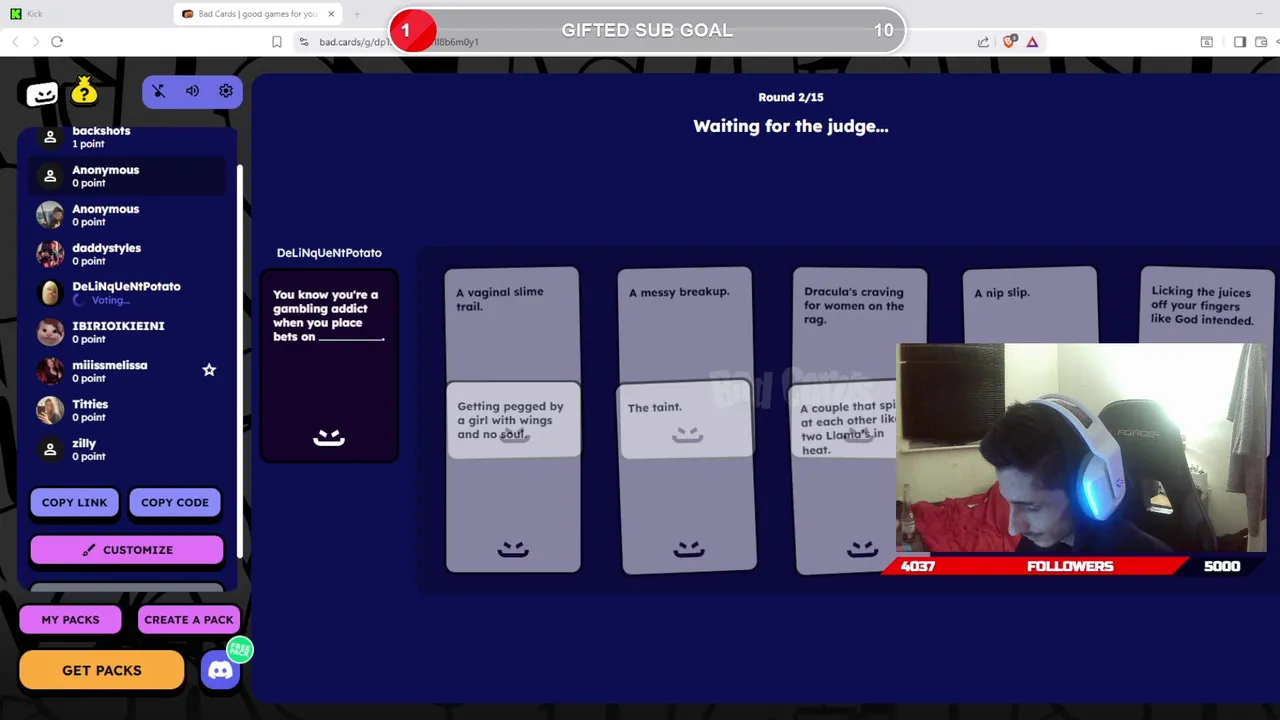Click 'Waiting for the judge...' heading

point(791,126)
